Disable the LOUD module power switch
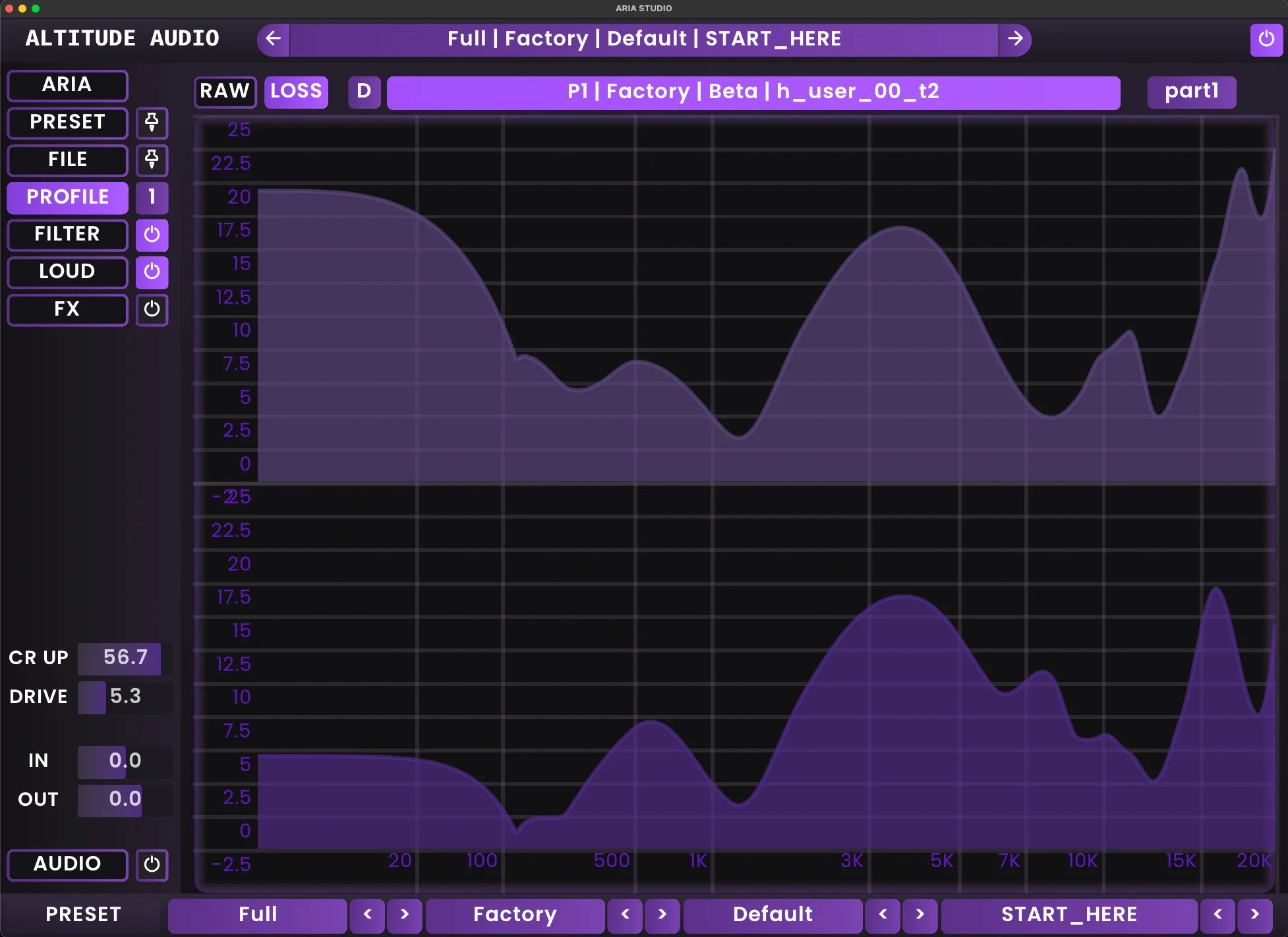 coord(152,272)
